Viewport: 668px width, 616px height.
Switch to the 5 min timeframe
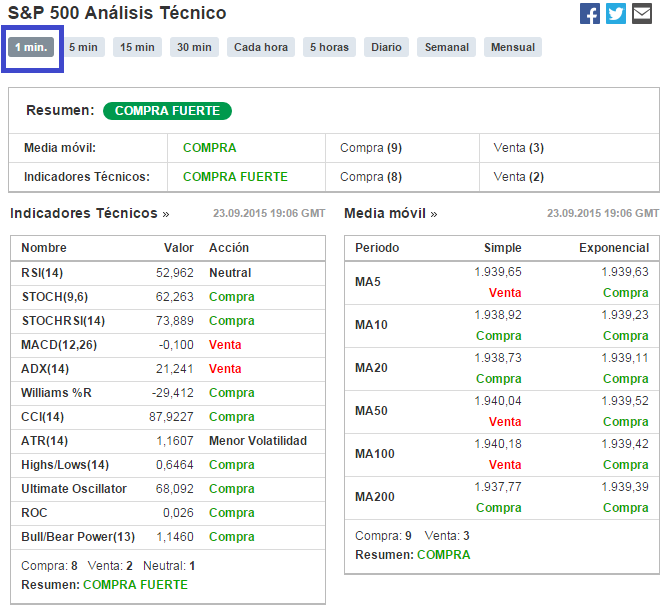tap(84, 47)
